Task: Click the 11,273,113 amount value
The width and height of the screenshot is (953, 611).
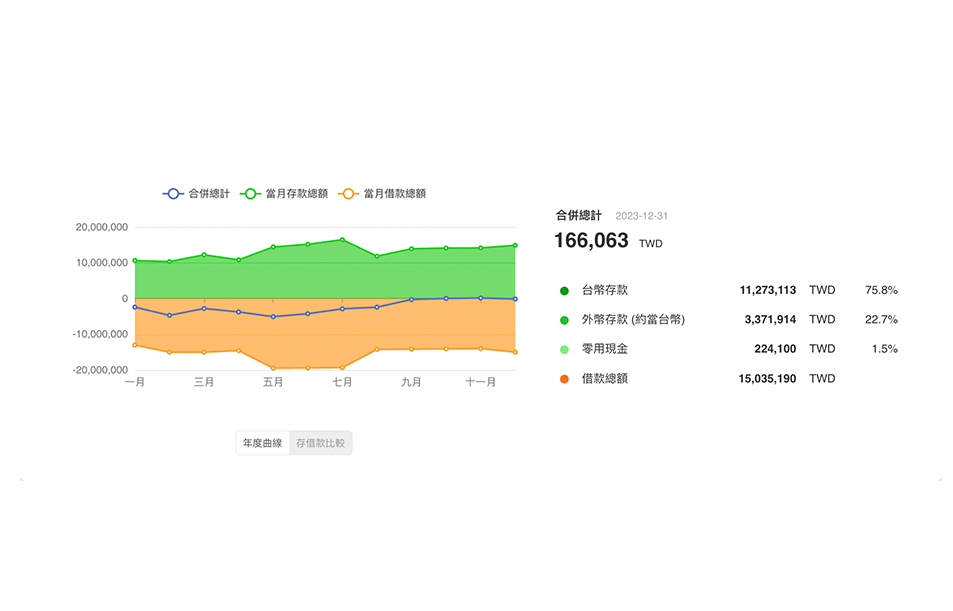Action: pyautogui.click(x=768, y=291)
